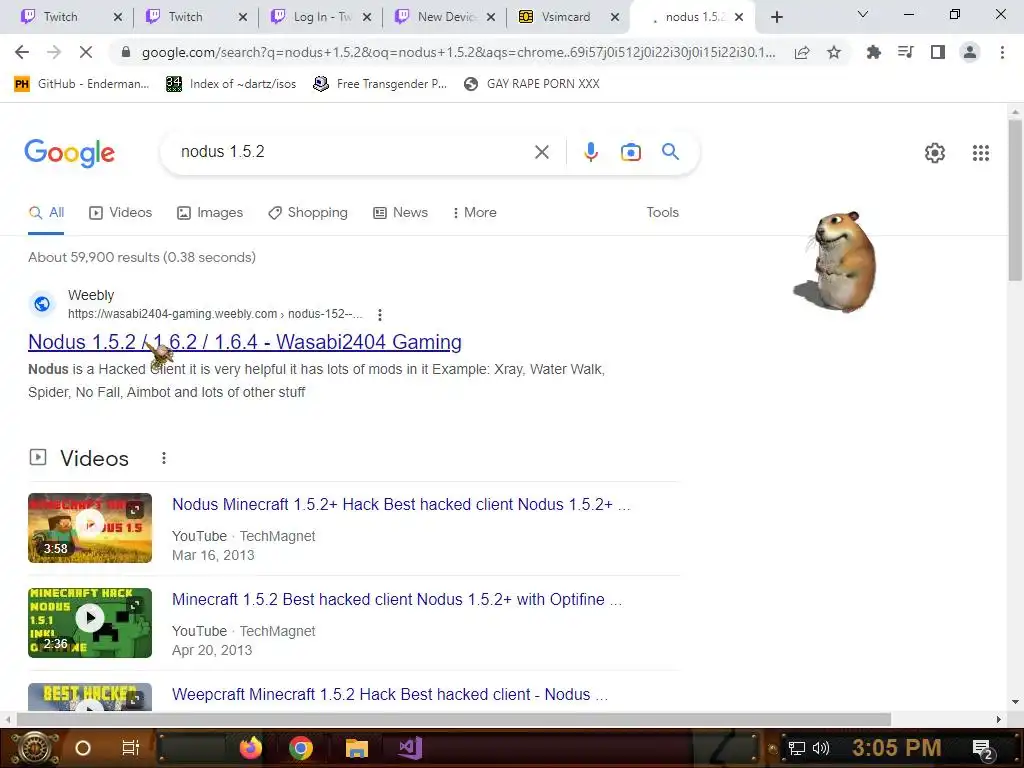Image resolution: width=1024 pixels, height=768 pixels.
Task: Expand the More search filters menu
Action: click(x=475, y=213)
